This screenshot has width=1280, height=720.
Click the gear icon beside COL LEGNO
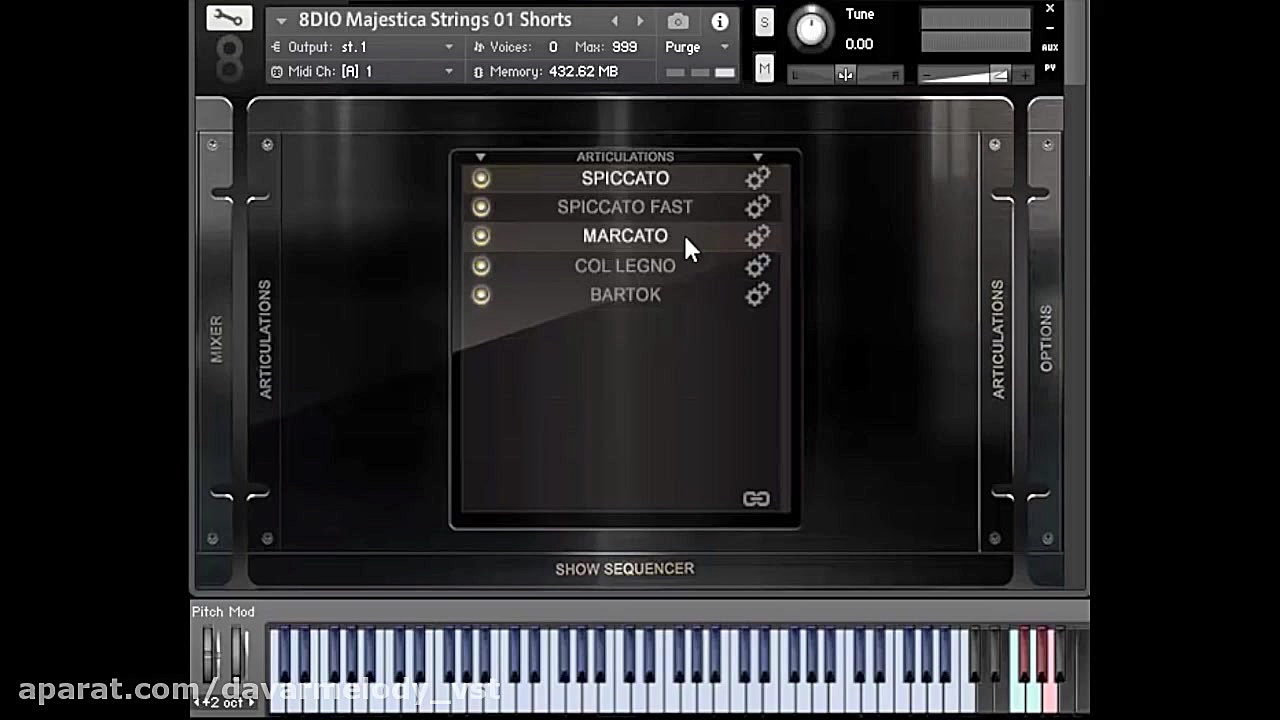pos(757,265)
